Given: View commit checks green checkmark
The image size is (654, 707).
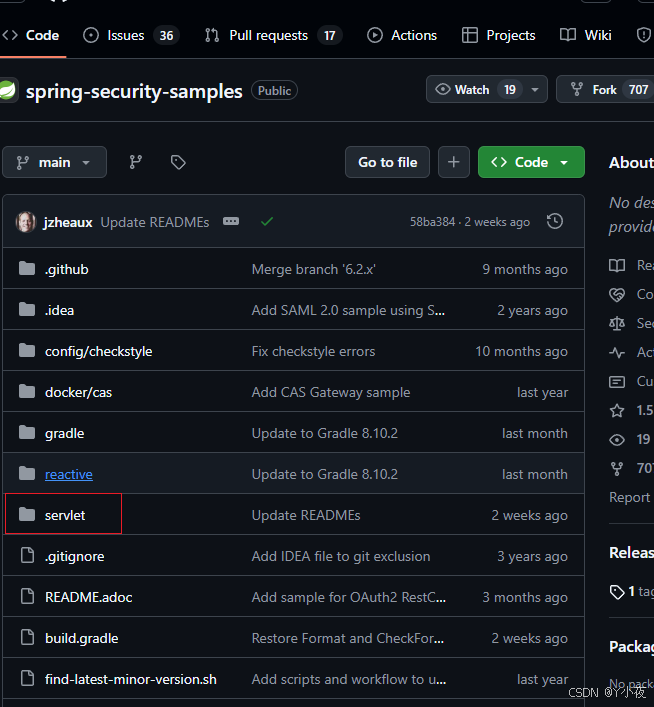Looking at the screenshot, I should tap(267, 221).
